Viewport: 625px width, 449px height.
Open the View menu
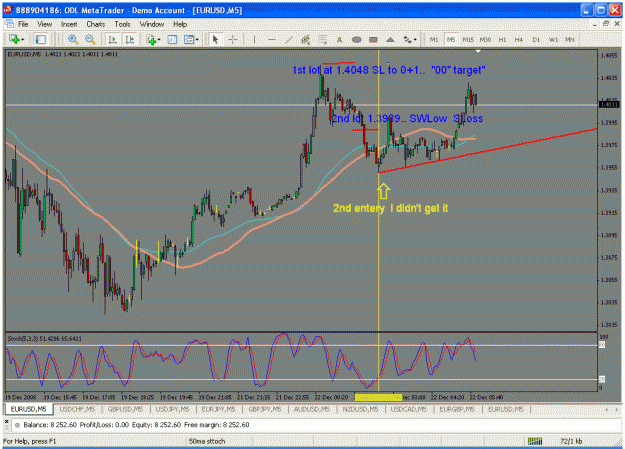pos(45,24)
